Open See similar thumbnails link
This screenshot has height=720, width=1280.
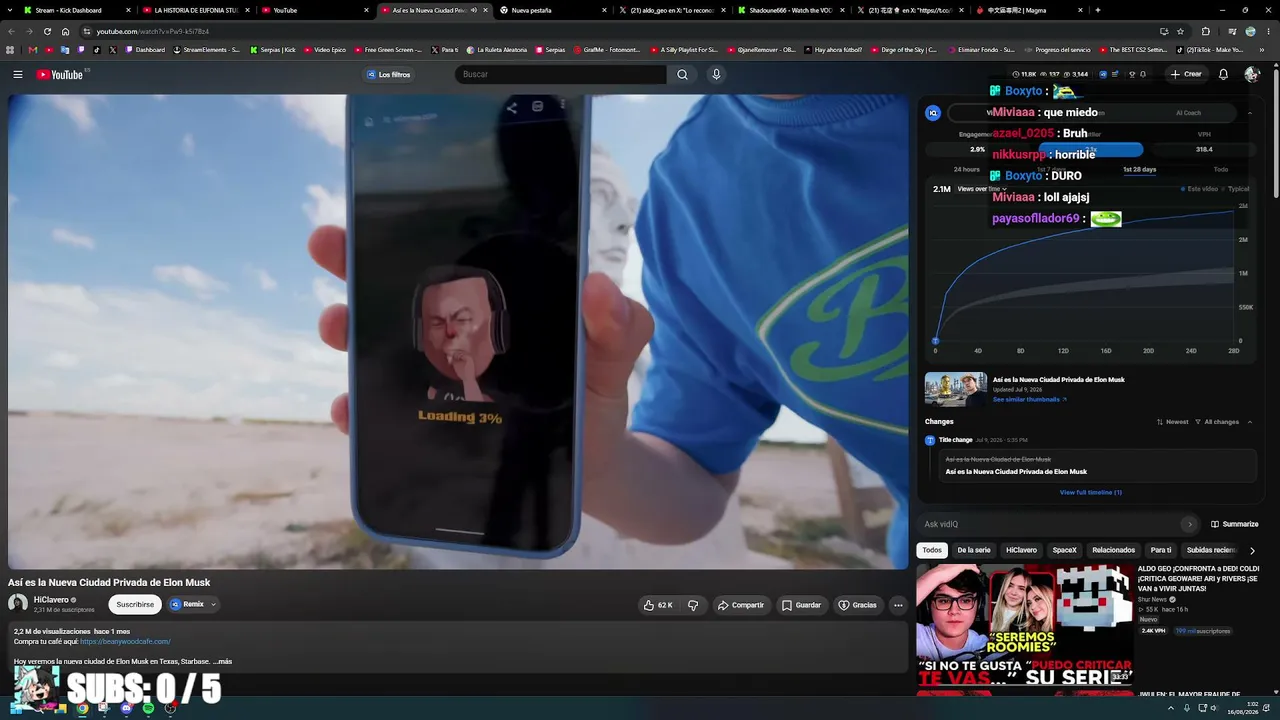(1030, 400)
